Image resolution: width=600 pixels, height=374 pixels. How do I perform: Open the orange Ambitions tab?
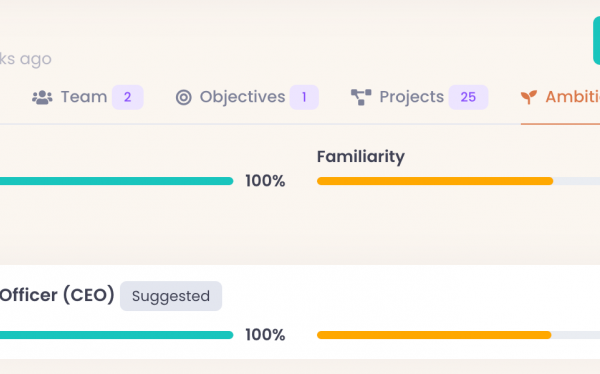coord(560,97)
